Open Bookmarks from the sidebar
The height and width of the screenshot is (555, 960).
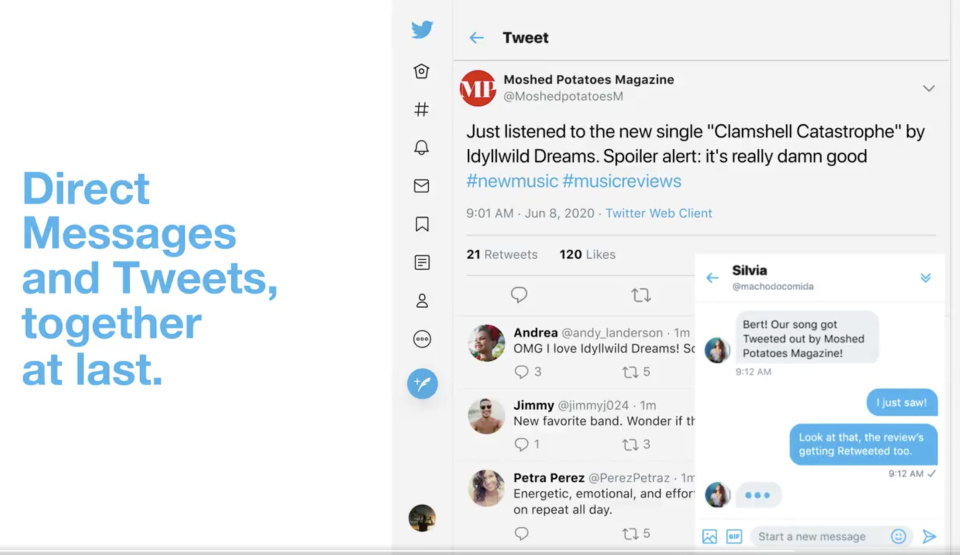pos(422,224)
